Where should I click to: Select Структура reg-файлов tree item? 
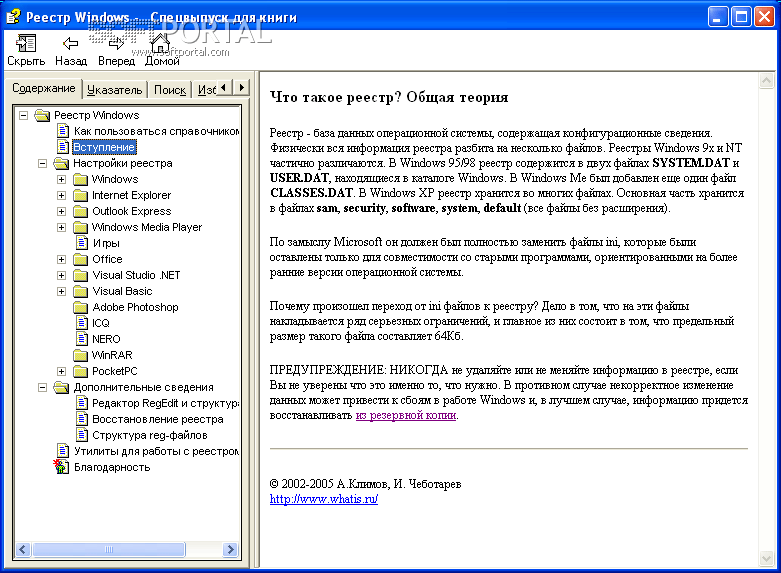tap(149, 435)
